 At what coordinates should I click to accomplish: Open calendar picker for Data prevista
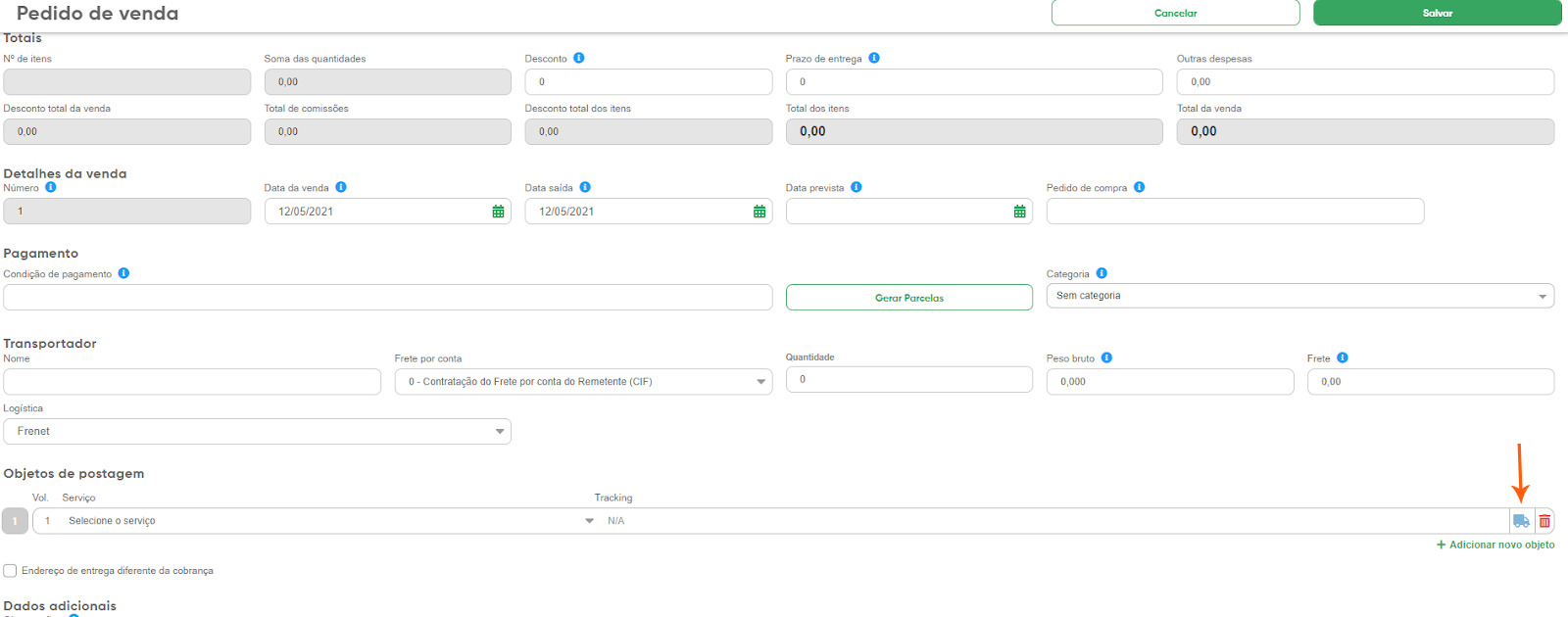click(x=1019, y=212)
